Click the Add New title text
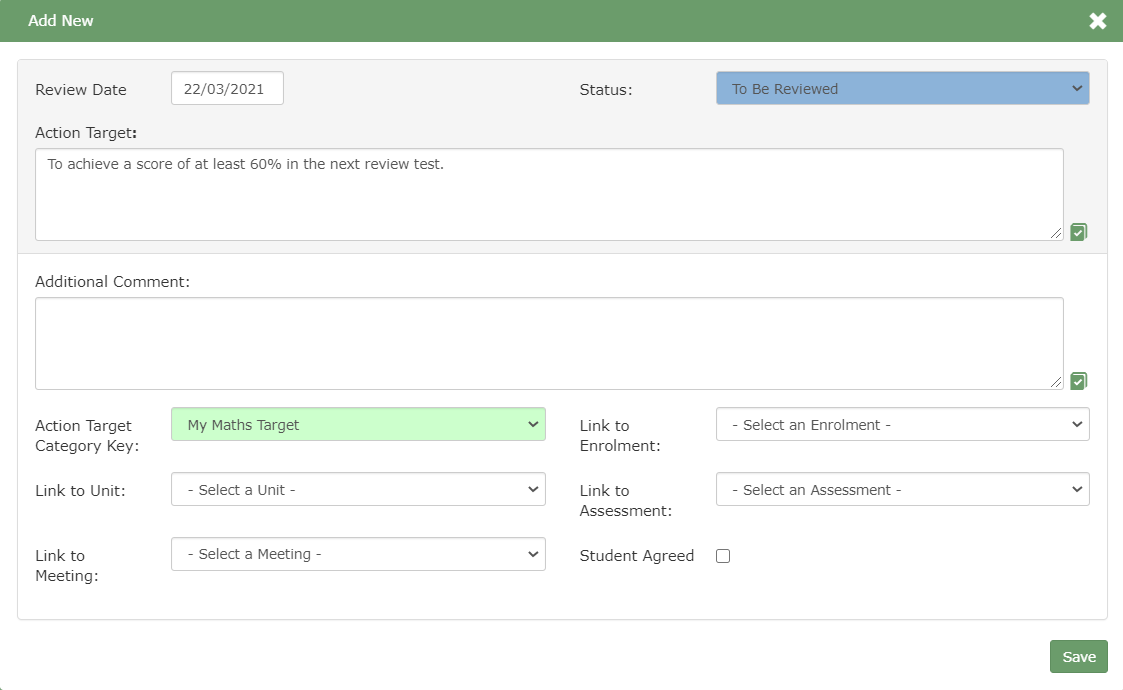The image size is (1123, 690). coord(61,21)
